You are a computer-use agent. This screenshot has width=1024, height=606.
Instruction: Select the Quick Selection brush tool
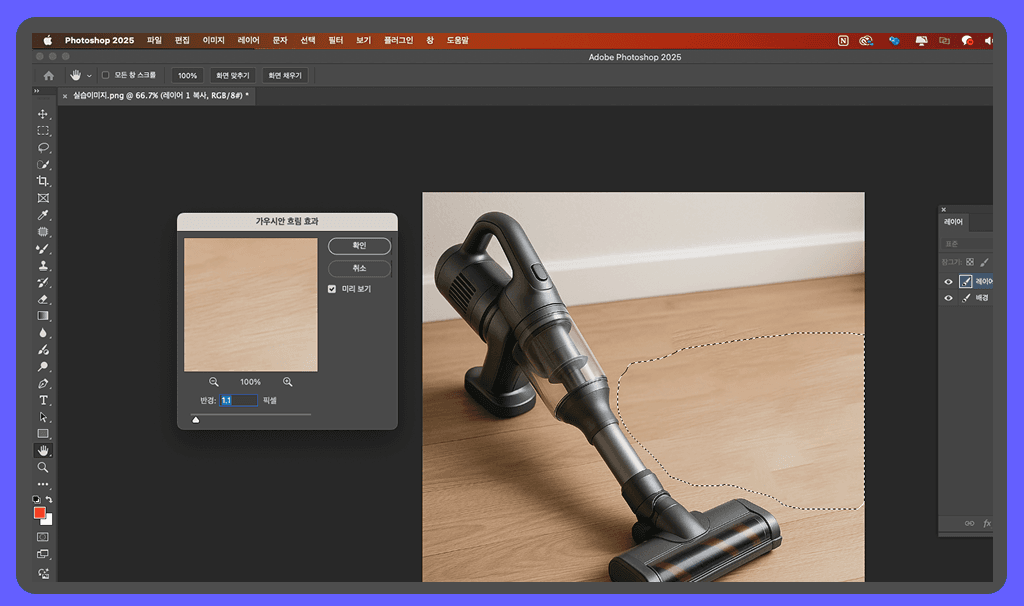43,165
